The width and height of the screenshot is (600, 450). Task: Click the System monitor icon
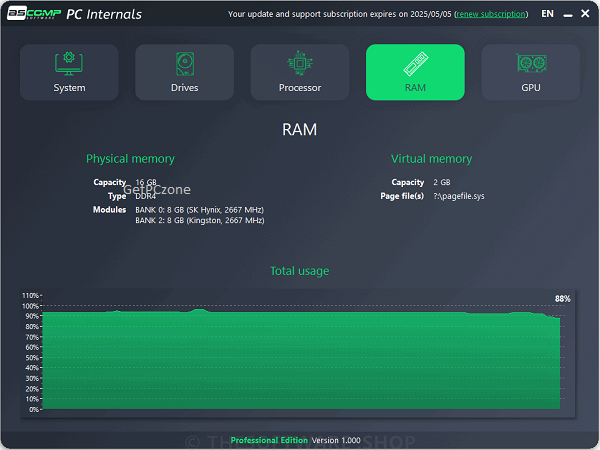[x=69, y=64]
